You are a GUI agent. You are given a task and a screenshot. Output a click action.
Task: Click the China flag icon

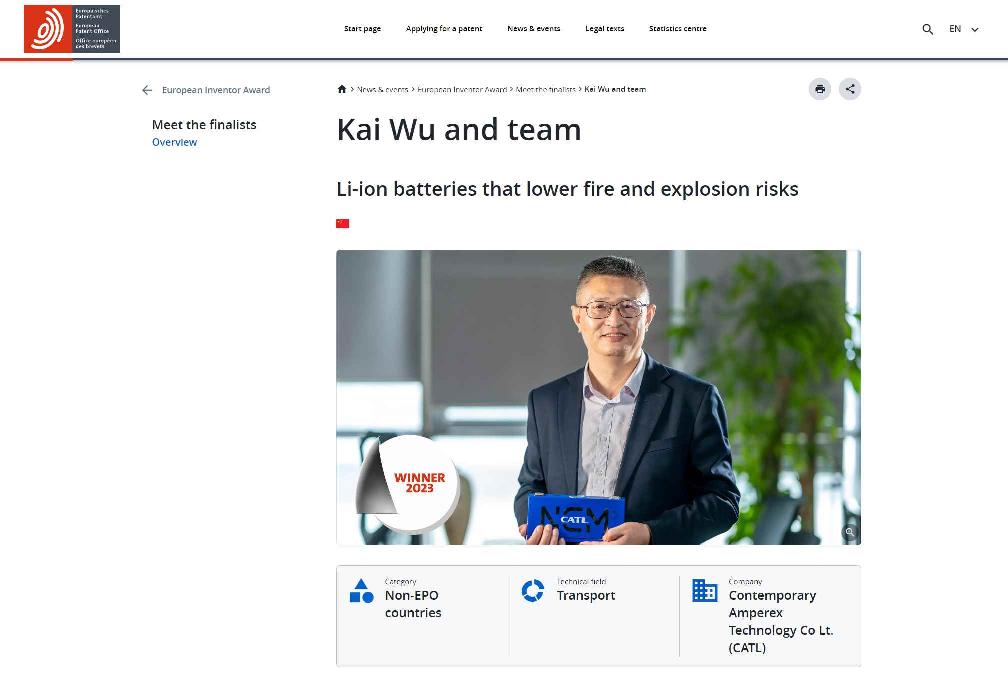343,223
